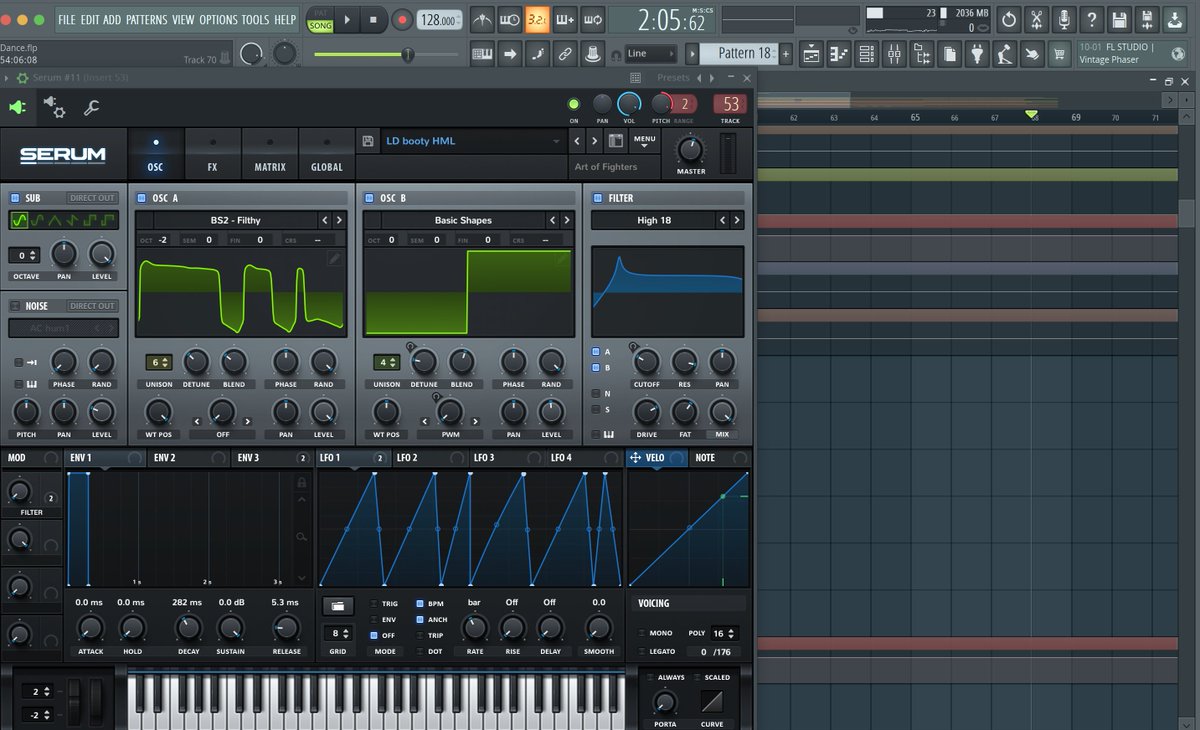Open the OSC A wavetable name BS2 - Filthy

click(x=235, y=220)
